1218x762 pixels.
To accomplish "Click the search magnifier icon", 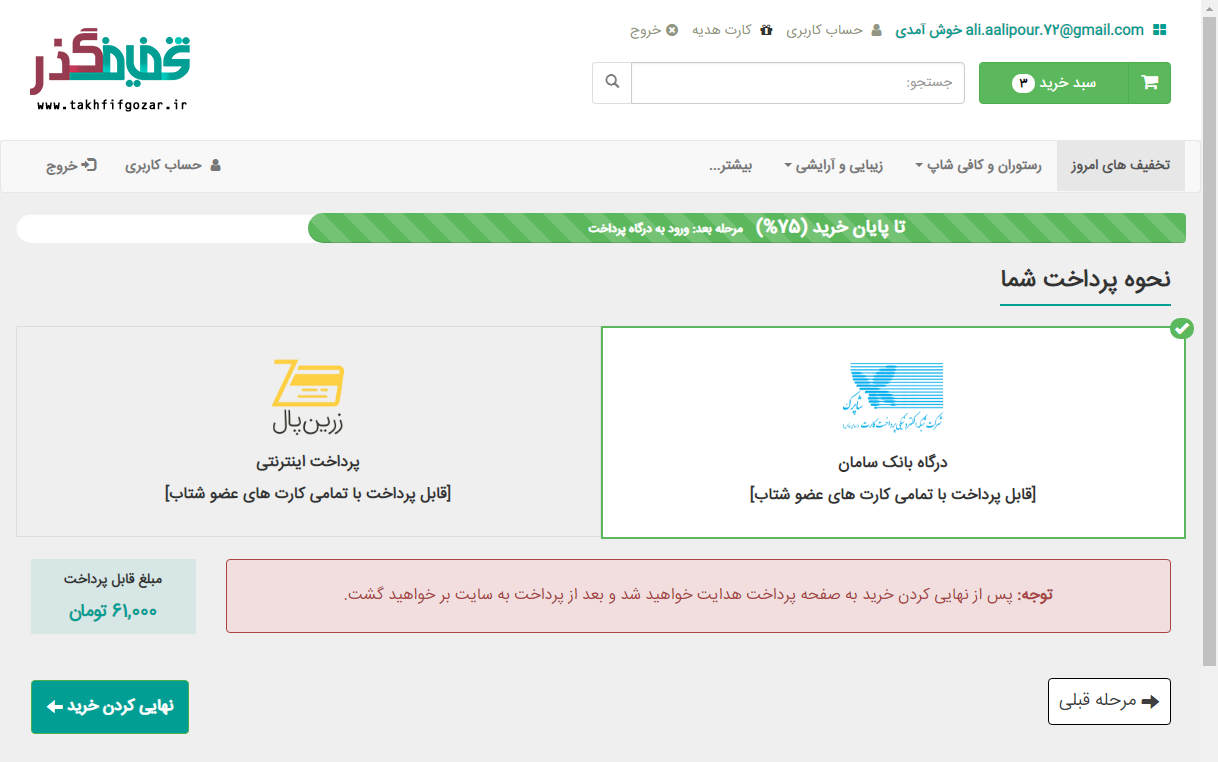I will pyautogui.click(x=612, y=82).
